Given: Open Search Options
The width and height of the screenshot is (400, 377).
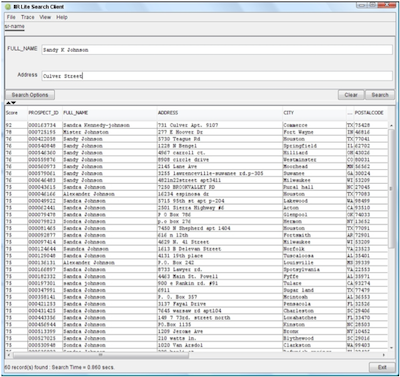Looking at the screenshot, I should (x=30, y=95).
